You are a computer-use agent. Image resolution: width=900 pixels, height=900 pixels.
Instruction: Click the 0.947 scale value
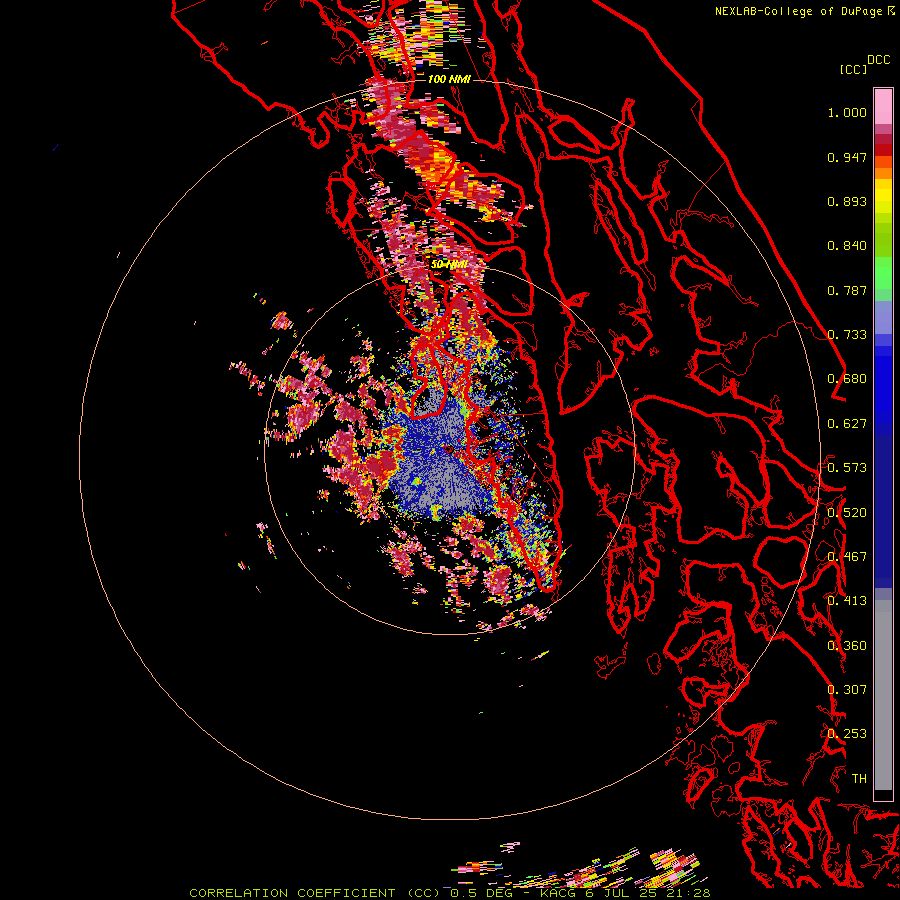pos(847,157)
